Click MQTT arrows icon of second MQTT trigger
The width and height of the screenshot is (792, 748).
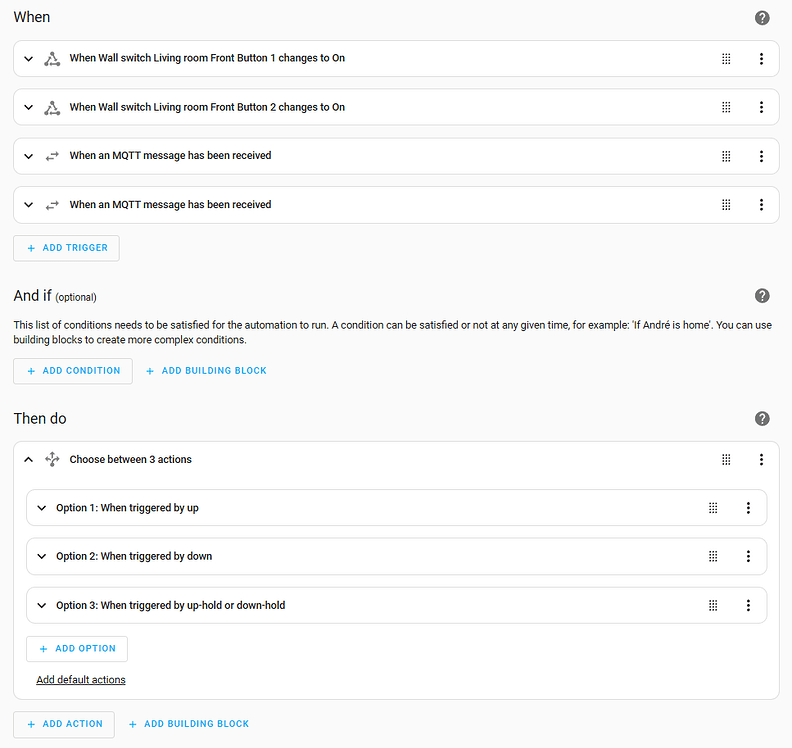click(52, 205)
